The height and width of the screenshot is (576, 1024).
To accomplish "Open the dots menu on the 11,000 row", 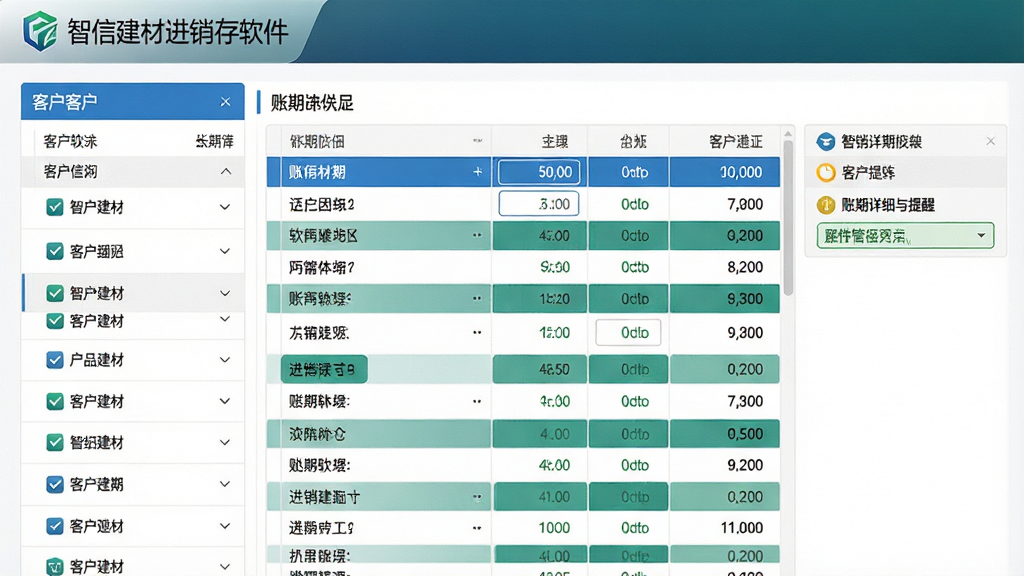I will click(477, 528).
